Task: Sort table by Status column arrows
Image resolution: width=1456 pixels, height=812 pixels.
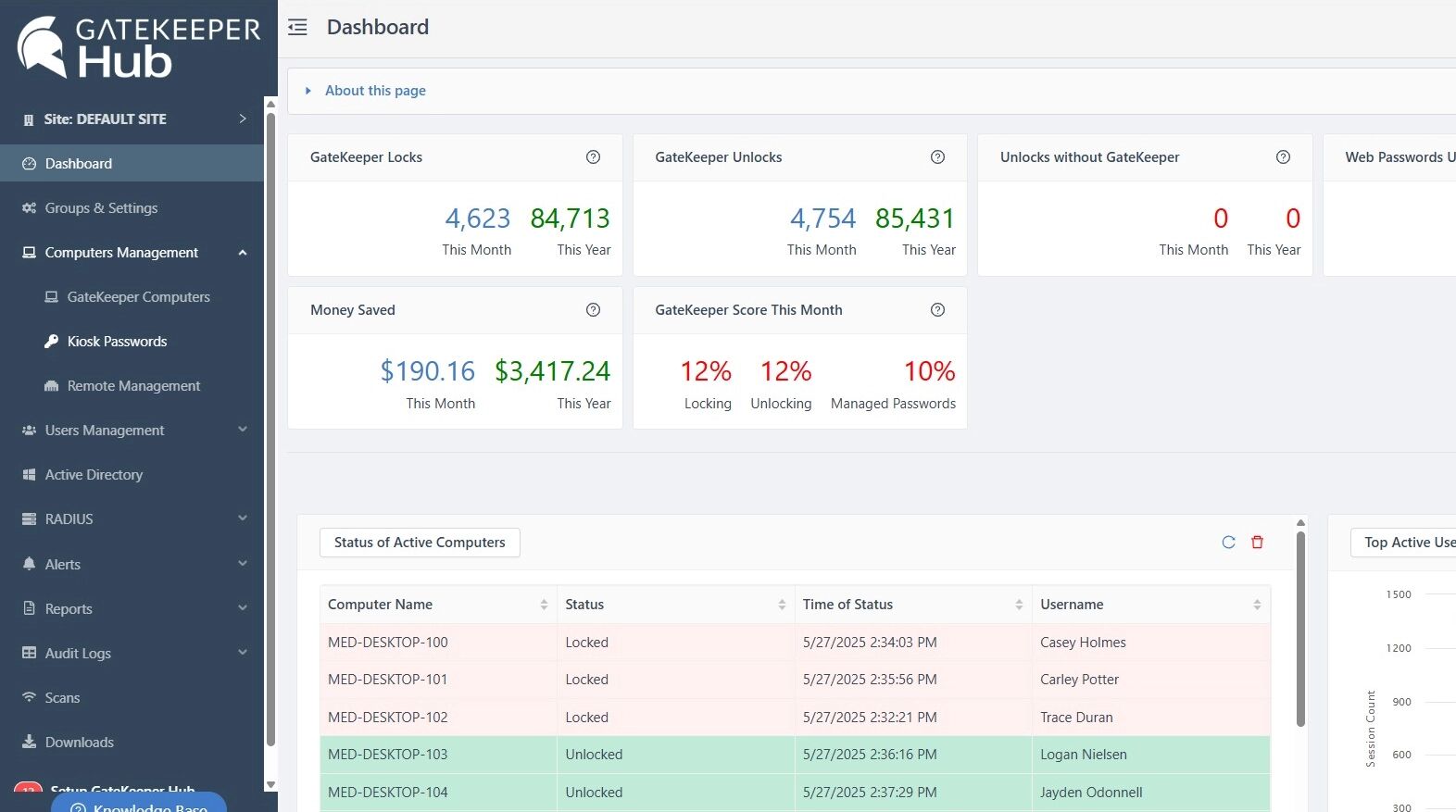Action: [782, 605]
